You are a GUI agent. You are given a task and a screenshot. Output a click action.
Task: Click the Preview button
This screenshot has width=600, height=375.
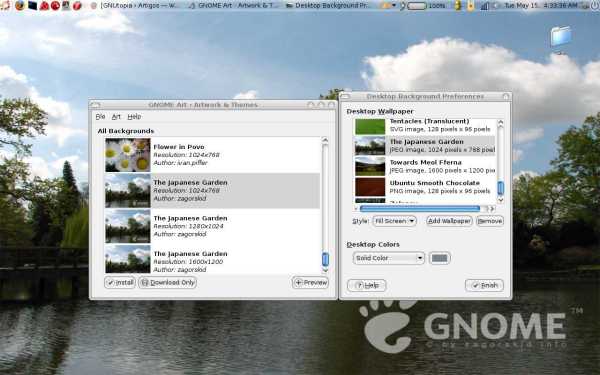pos(310,282)
